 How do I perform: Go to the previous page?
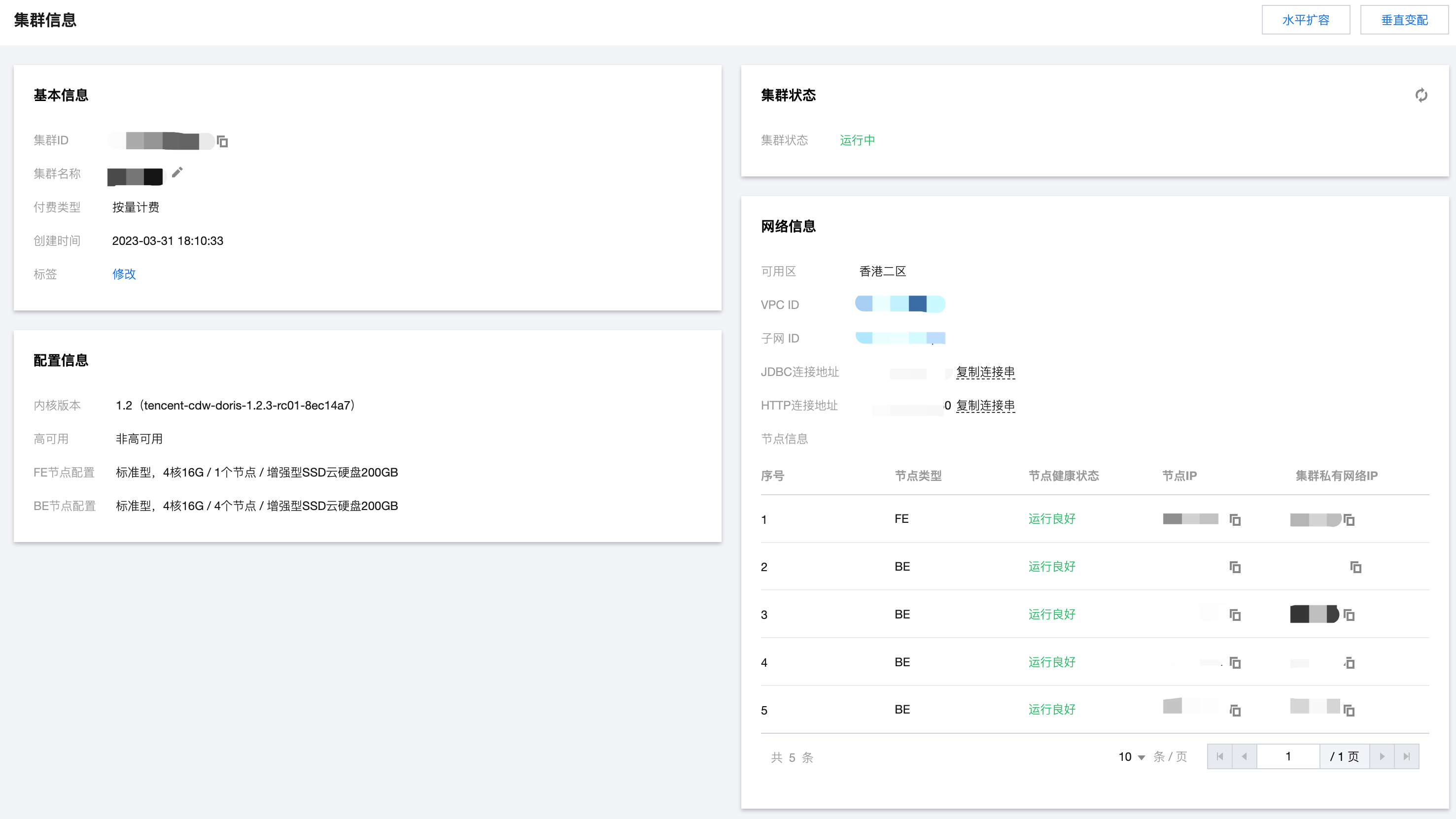pos(1244,756)
